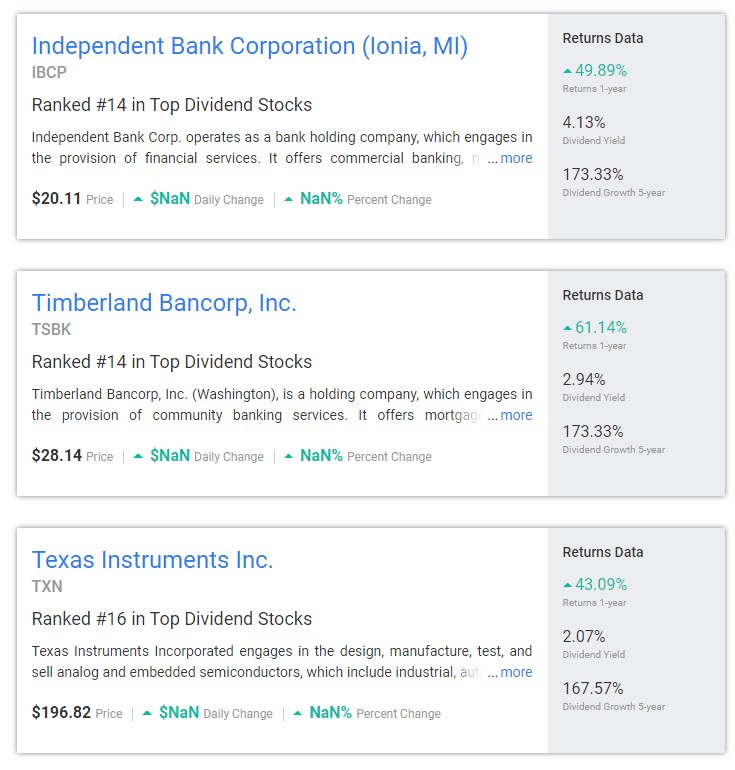The height and width of the screenshot is (770, 735).
Task: Expand Timberland Bancorp description via more link
Action: click(x=516, y=415)
